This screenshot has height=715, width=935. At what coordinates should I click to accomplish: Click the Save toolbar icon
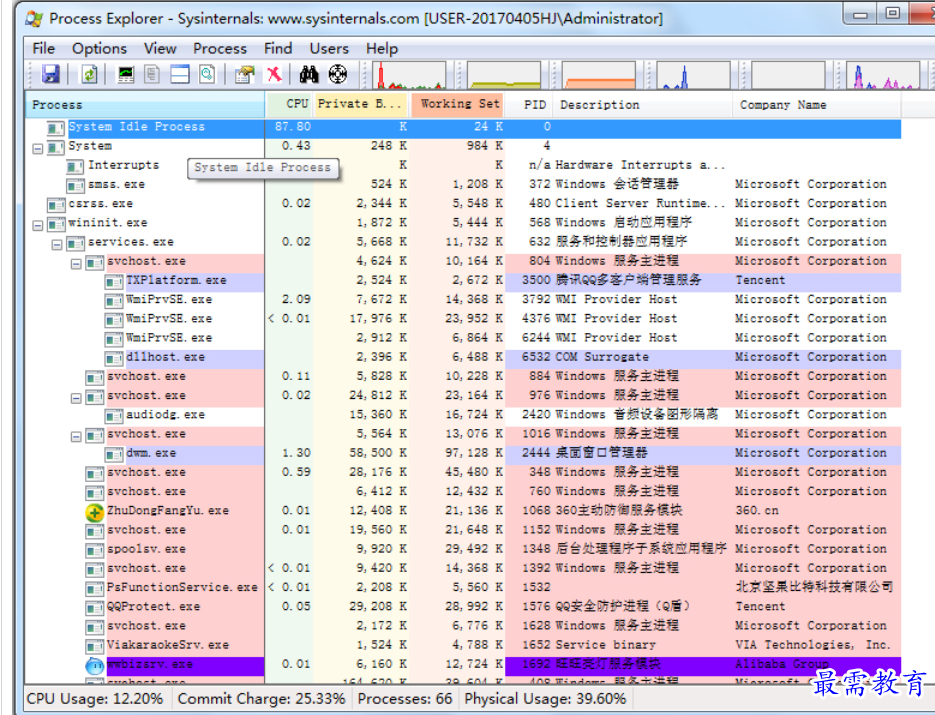pyautogui.click(x=51, y=75)
